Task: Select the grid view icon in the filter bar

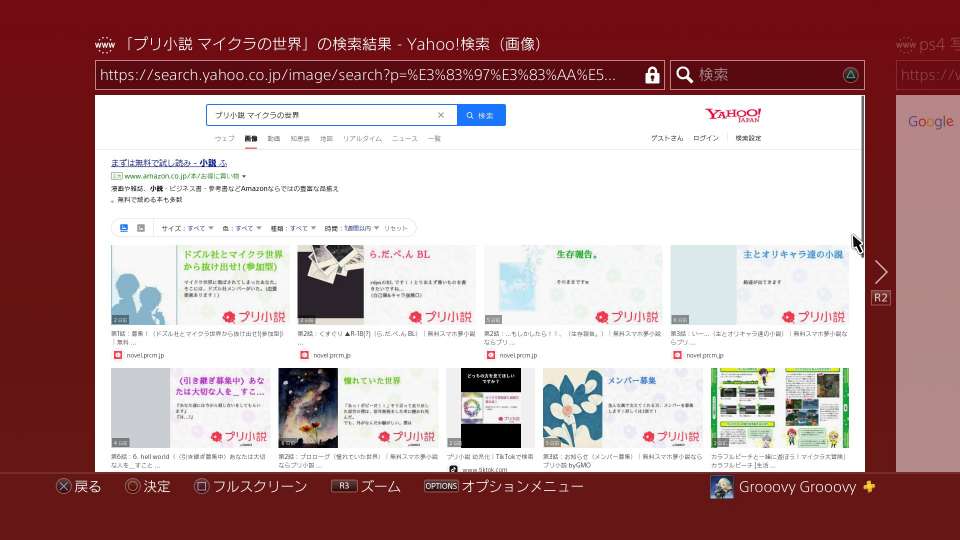Action: (124, 228)
